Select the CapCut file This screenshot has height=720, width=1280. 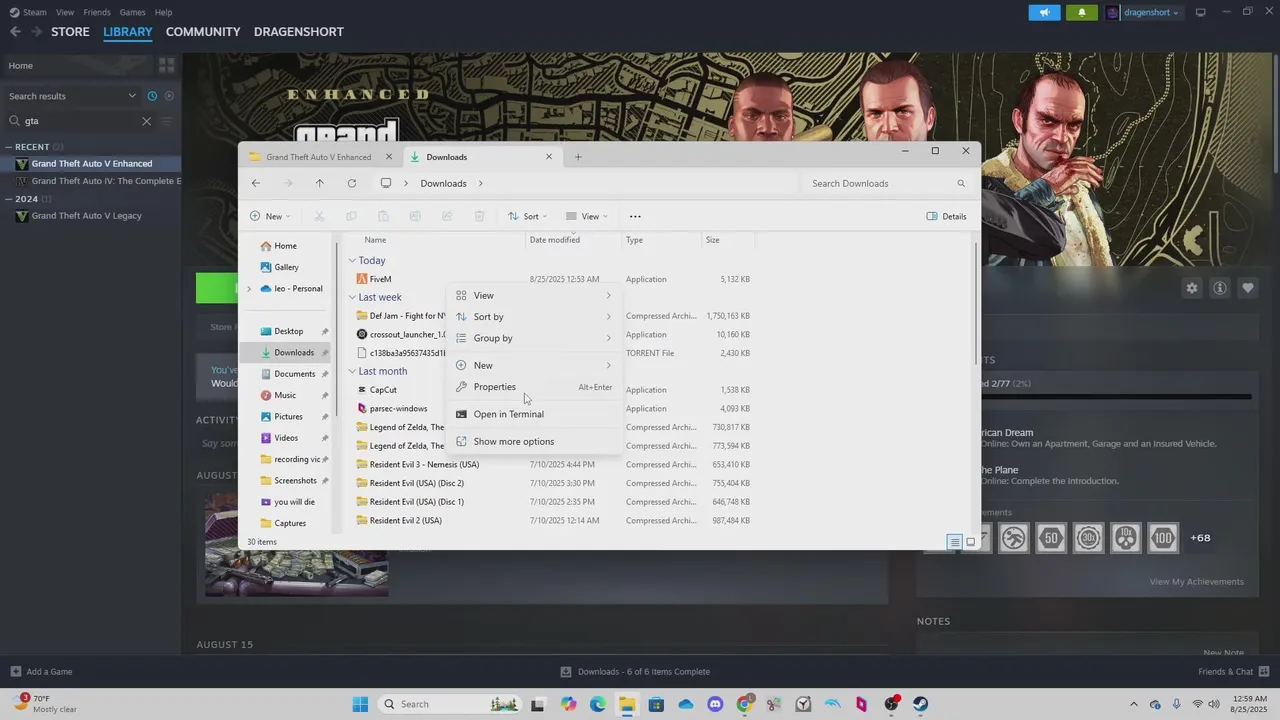383,390
